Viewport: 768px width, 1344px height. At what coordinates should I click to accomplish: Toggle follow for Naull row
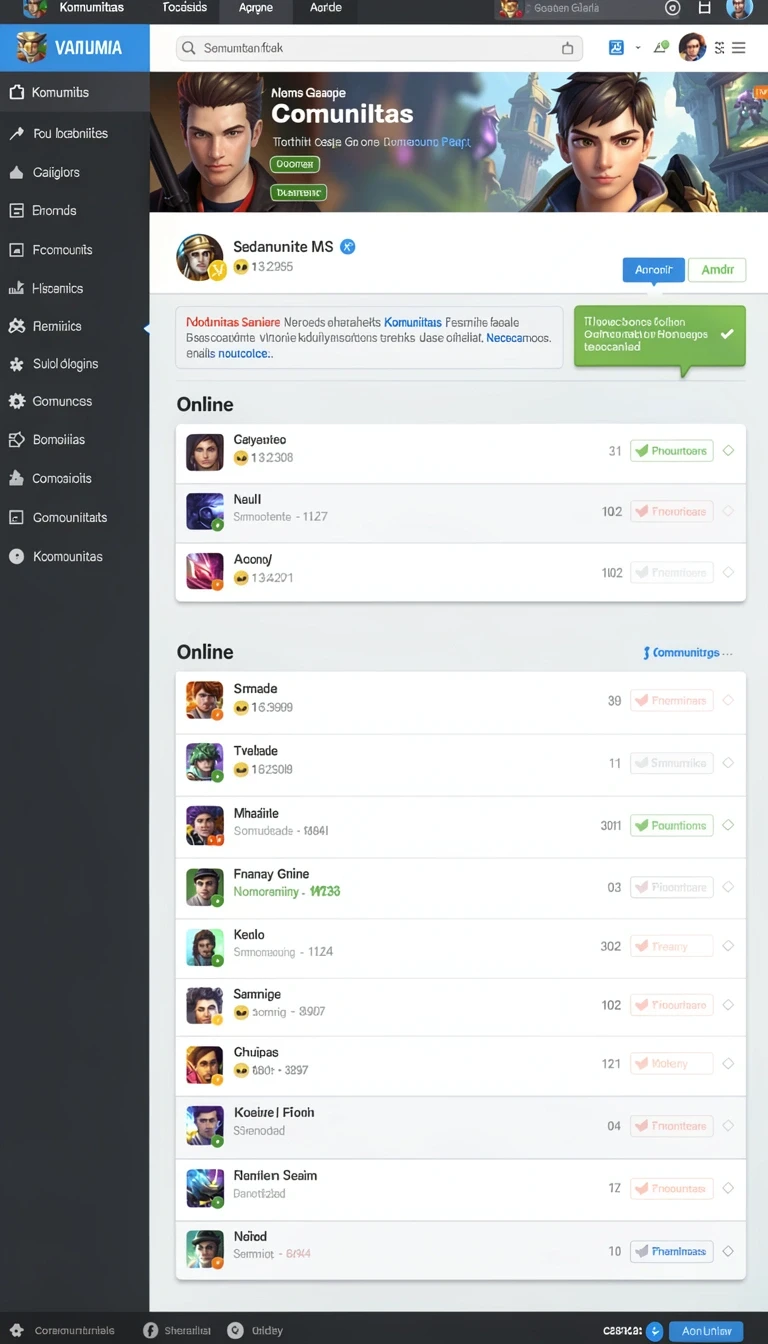672,511
